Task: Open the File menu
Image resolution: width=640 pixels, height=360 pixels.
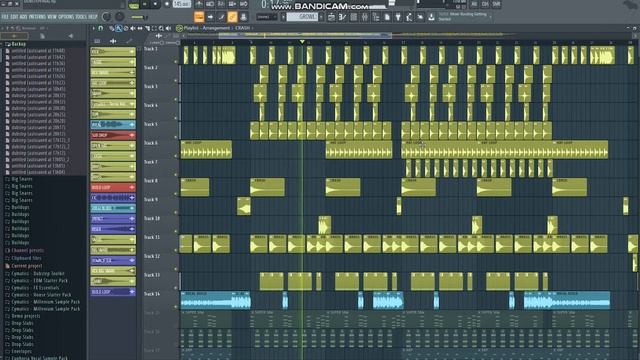Action: (x=5, y=17)
